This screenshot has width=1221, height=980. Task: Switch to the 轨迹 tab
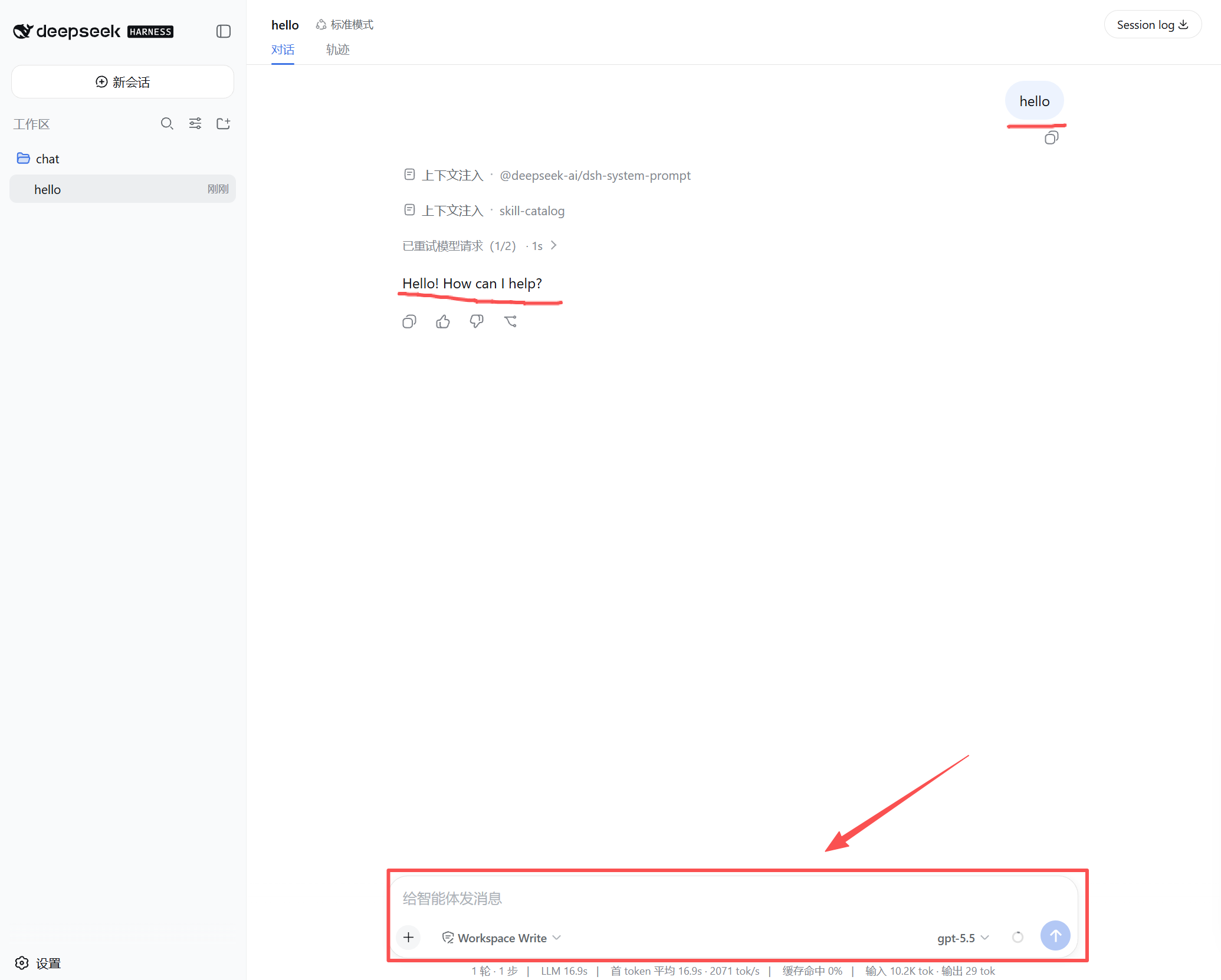[338, 50]
